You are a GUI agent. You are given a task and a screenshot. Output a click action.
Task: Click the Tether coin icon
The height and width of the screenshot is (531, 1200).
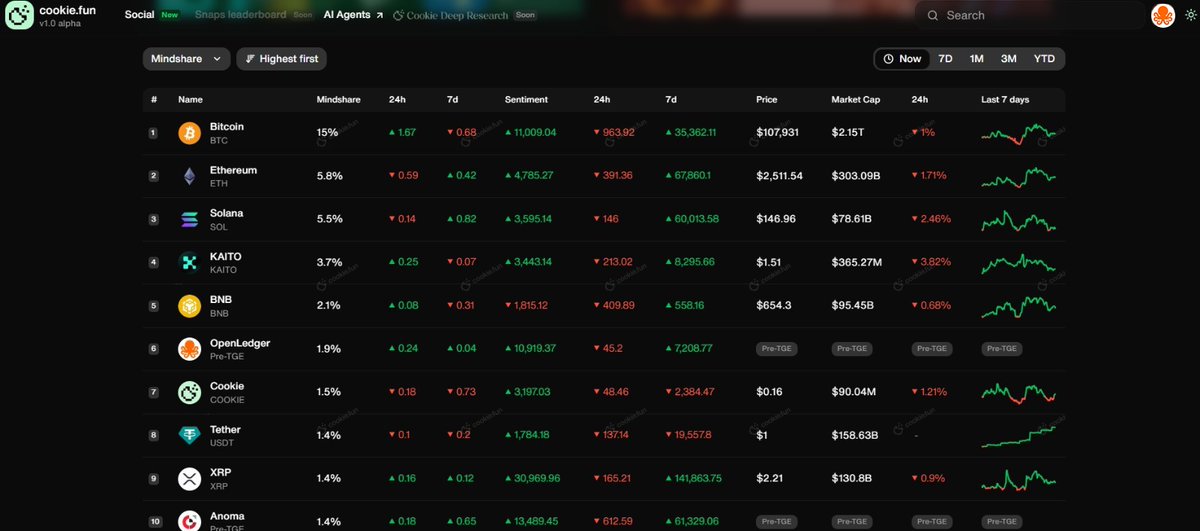tap(189, 435)
